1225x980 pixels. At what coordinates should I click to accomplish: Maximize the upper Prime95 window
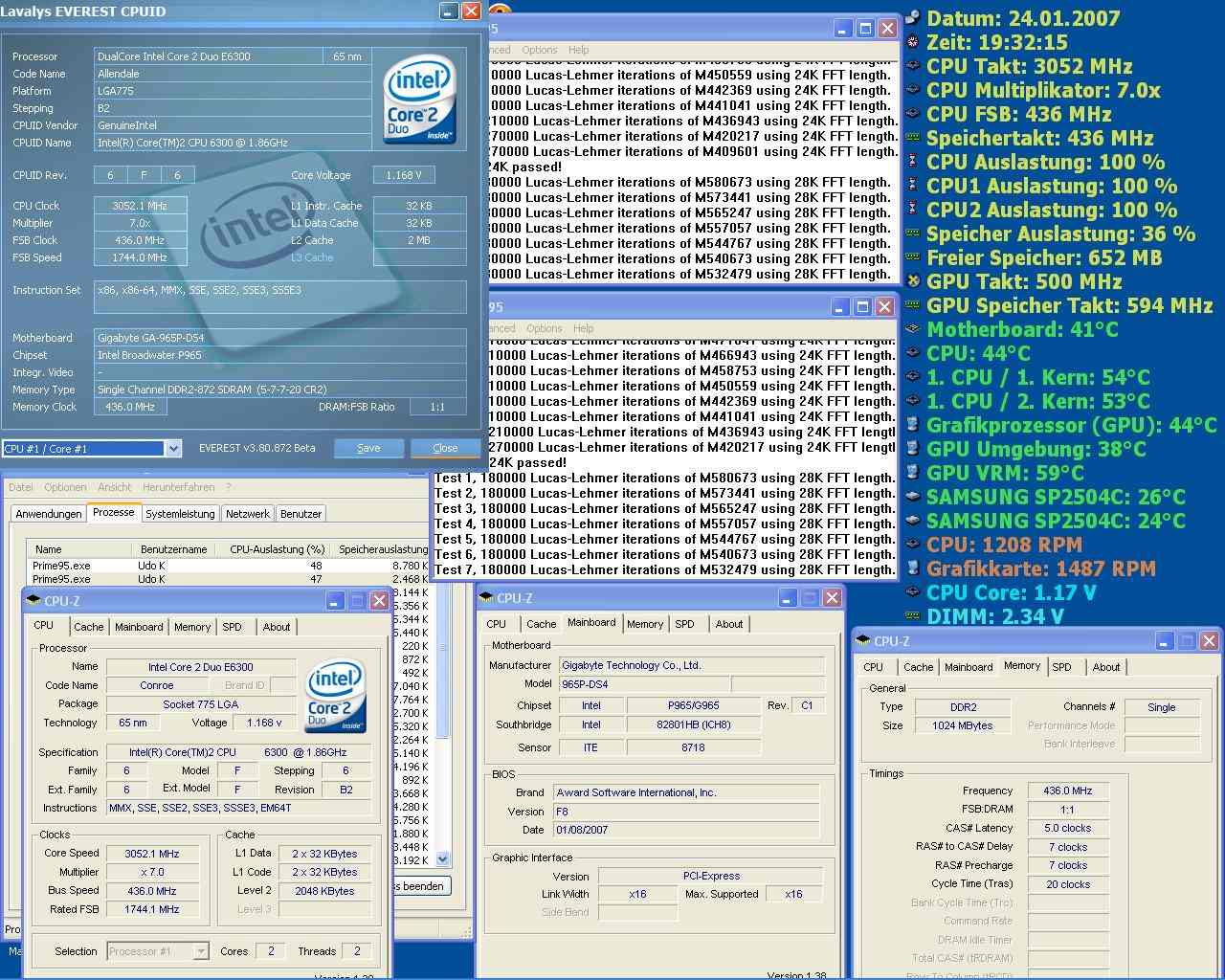[865, 29]
